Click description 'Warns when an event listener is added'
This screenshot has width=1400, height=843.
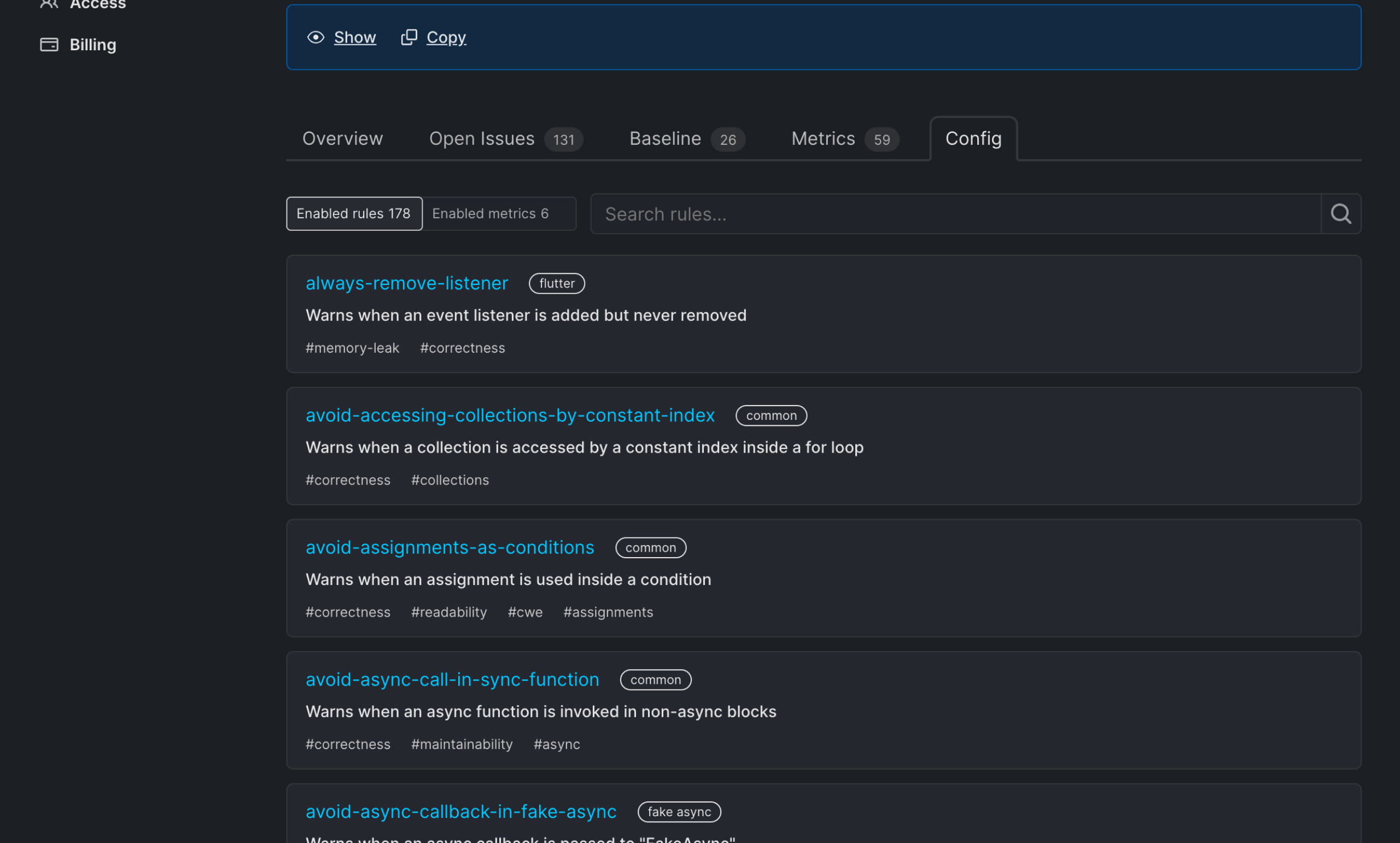click(526, 315)
